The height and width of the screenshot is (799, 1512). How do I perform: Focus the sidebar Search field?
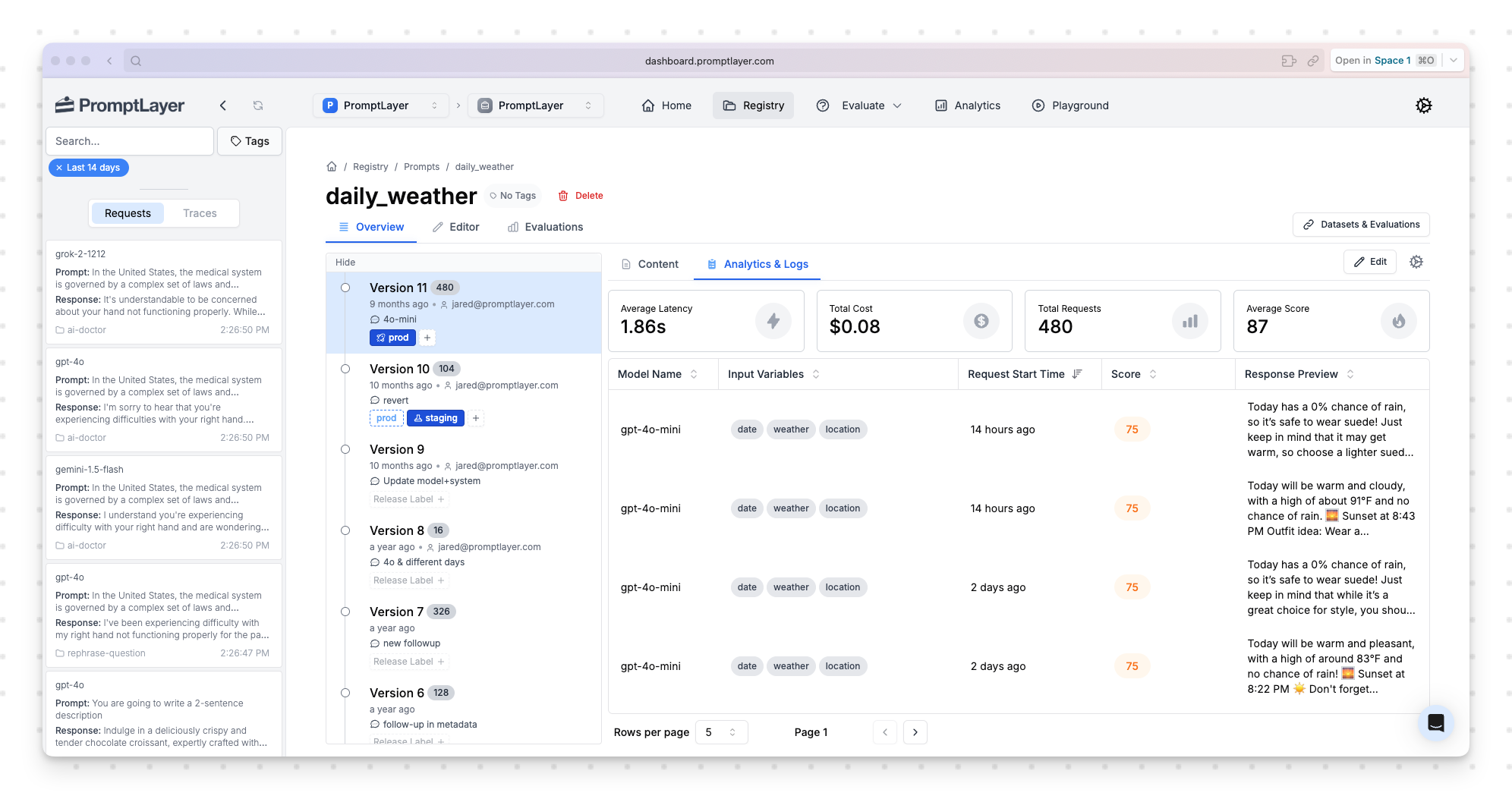(130, 141)
